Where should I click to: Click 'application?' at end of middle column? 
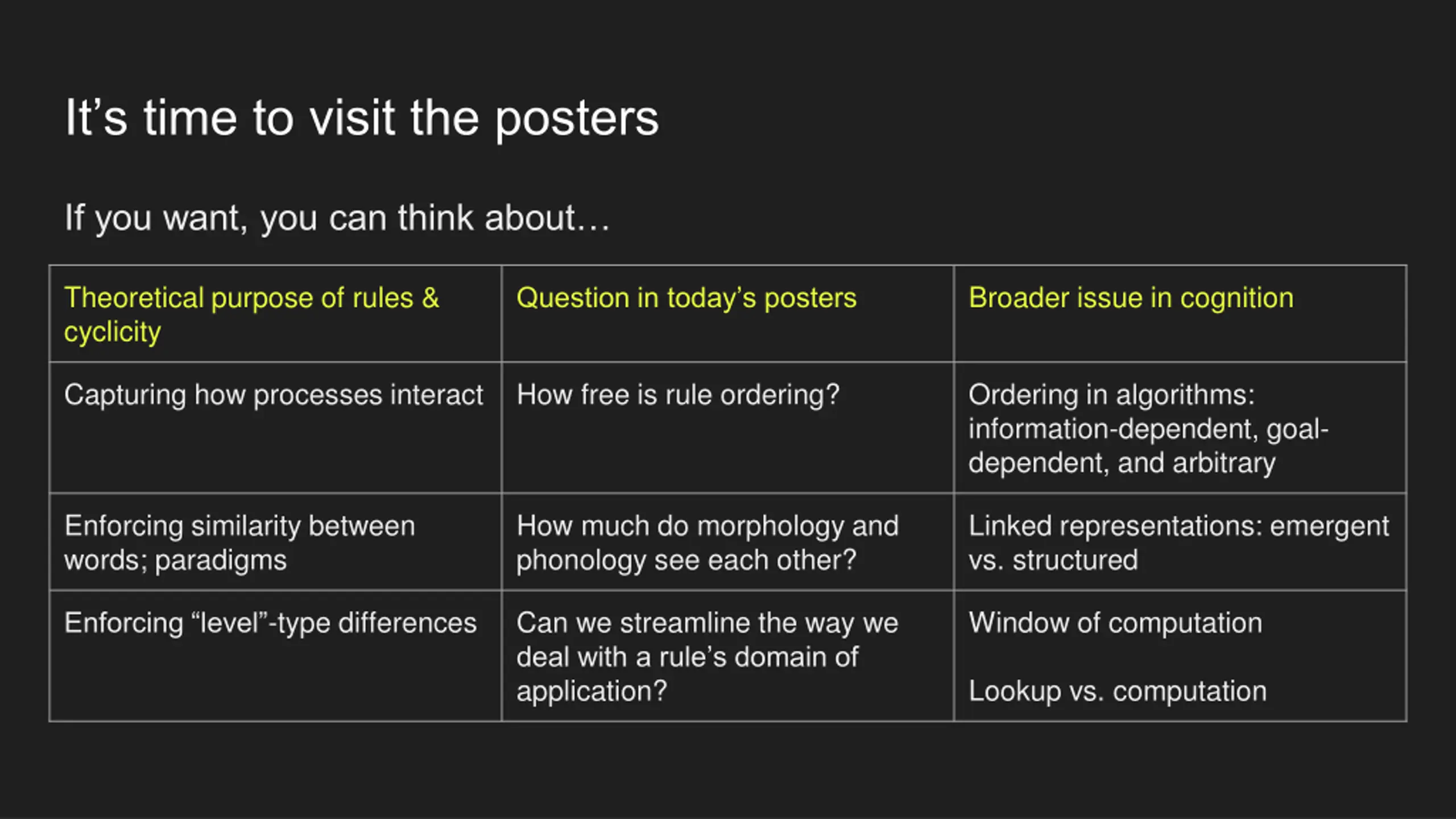(591, 692)
